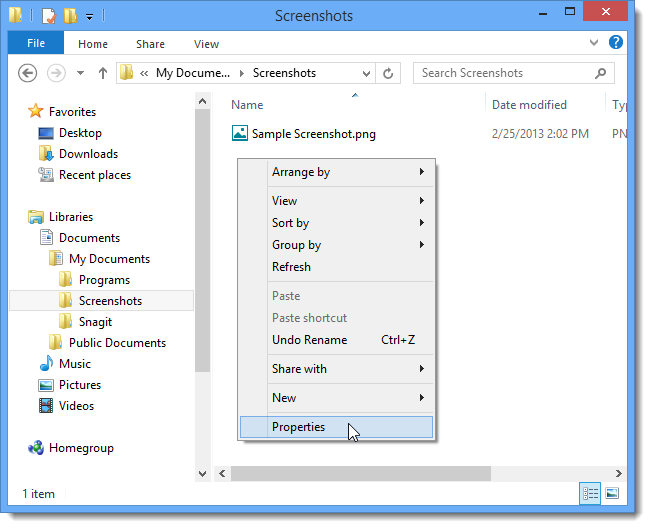Switch to the View ribbon tab
Viewport: 650px width, 528px height.
click(x=206, y=44)
